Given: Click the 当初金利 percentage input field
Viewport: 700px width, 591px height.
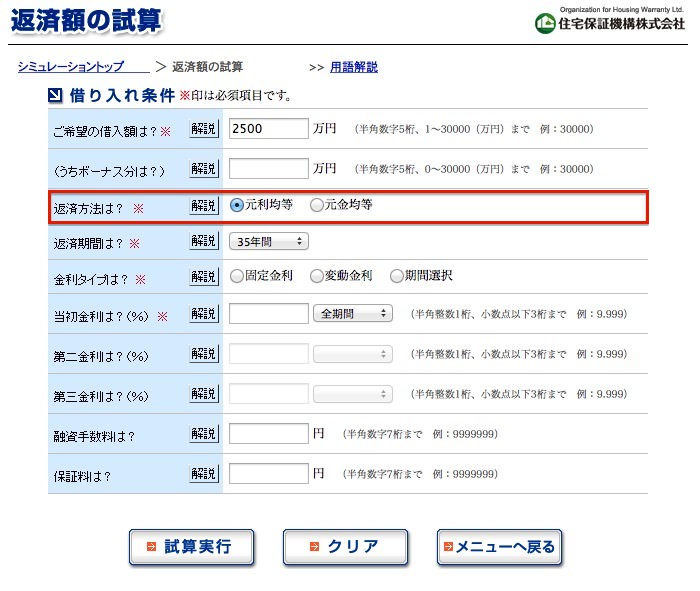Looking at the screenshot, I should pyautogui.click(x=269, y=313).
